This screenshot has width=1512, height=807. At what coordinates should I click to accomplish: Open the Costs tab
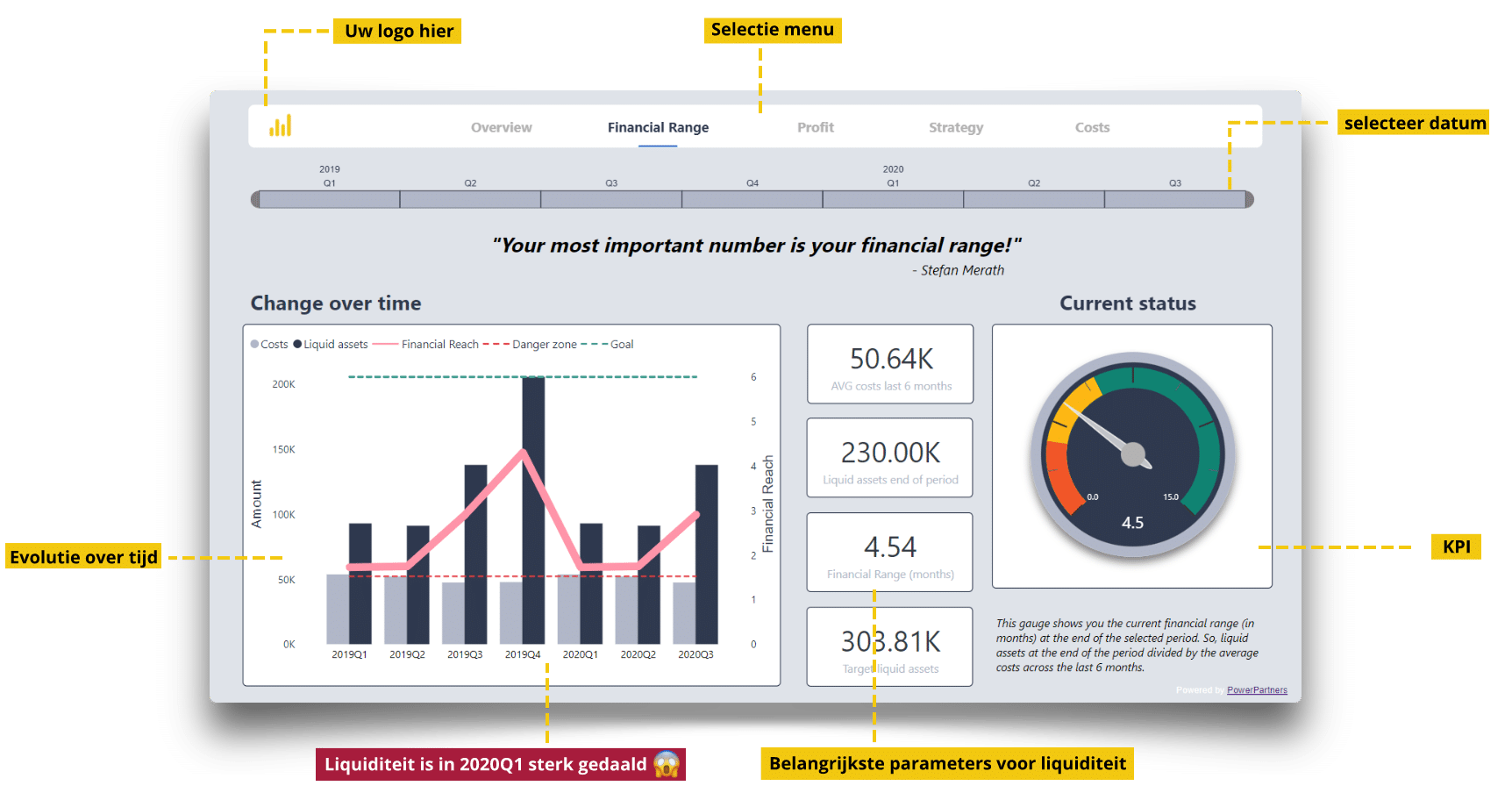(x=1092, y=127)
